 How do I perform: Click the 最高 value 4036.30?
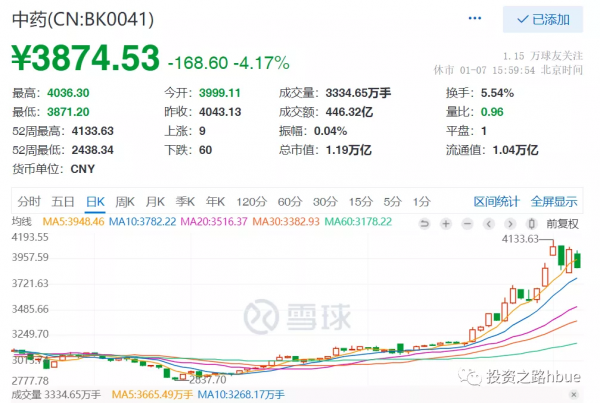(68, 93)
